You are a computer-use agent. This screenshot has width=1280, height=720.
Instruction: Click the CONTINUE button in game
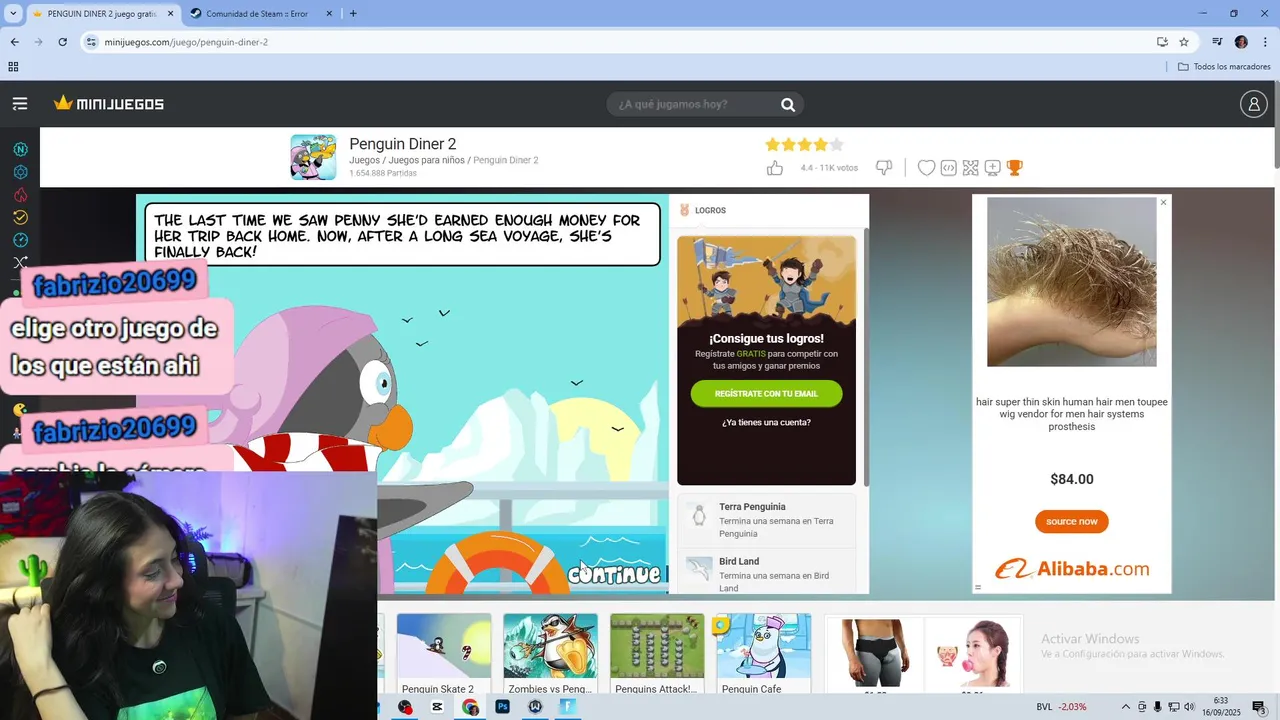pyautogui.click(x=614, y=574)
